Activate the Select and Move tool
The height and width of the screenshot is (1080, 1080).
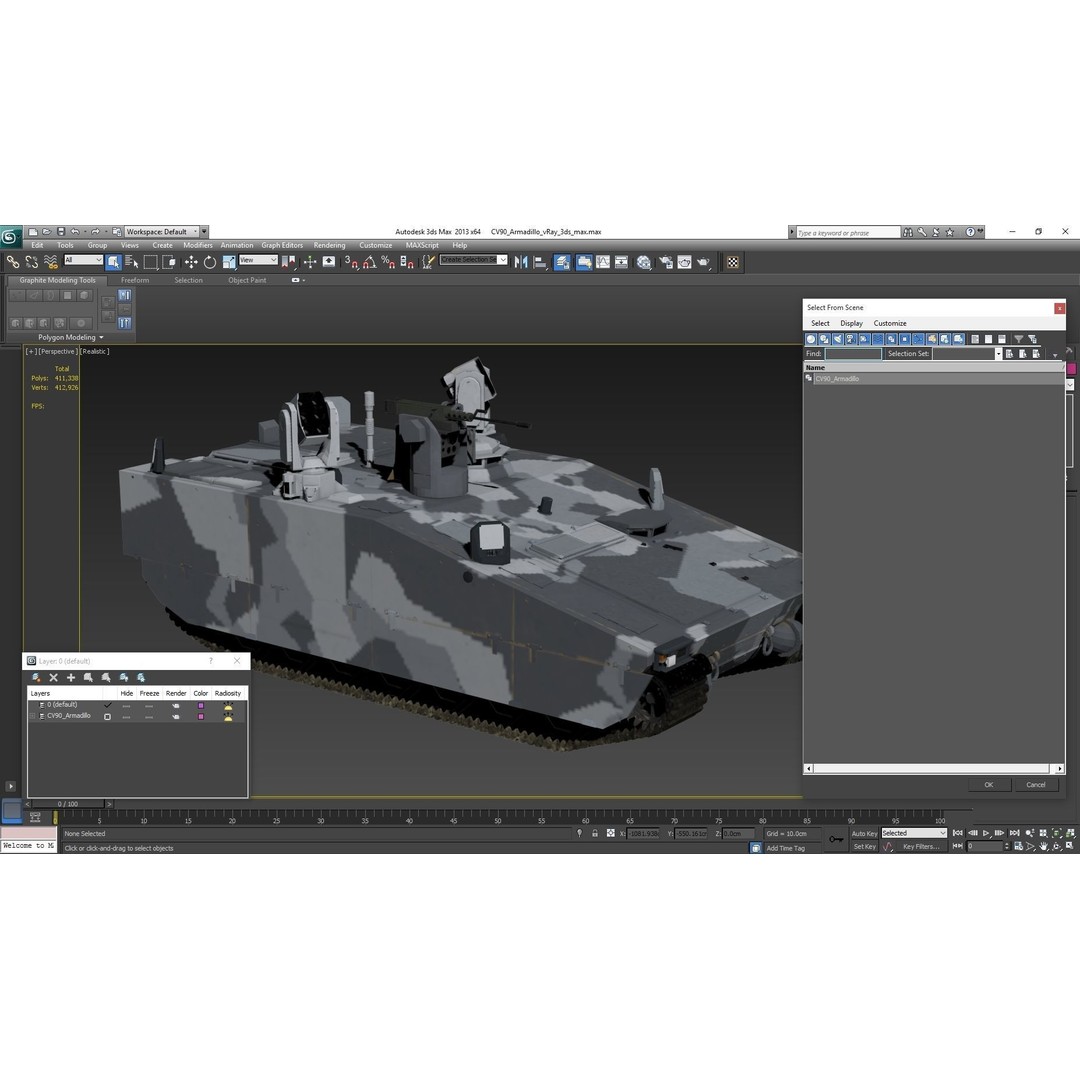pos(192,261)
